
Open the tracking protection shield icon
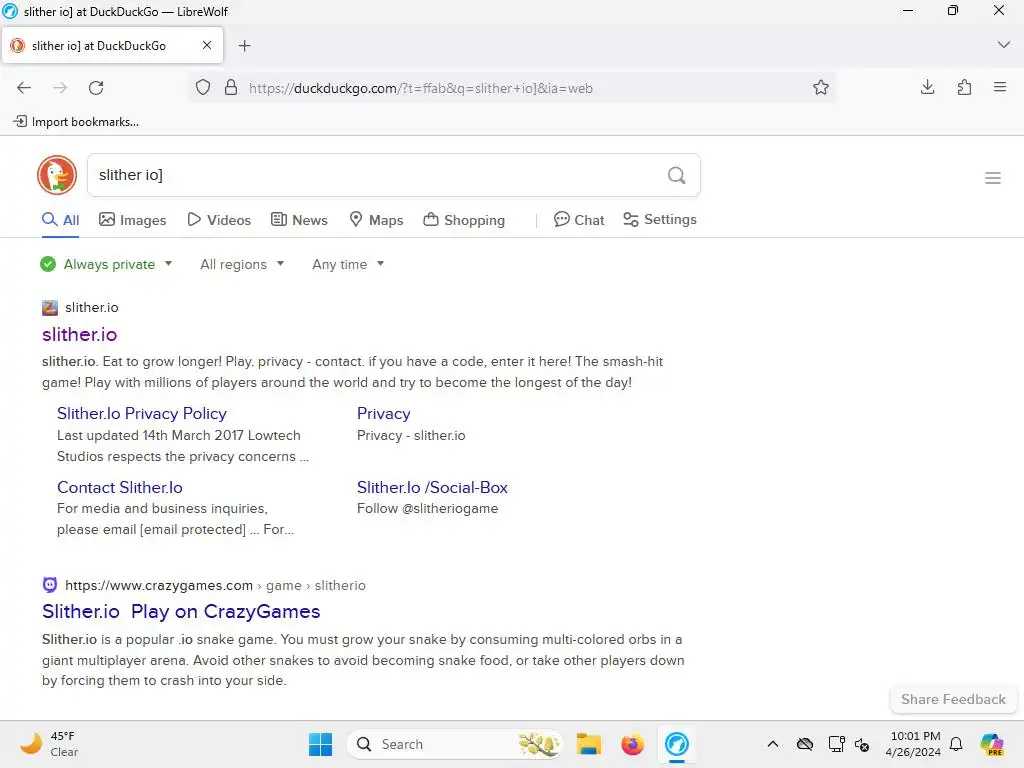pyautogui.click(x=203, y=88)
